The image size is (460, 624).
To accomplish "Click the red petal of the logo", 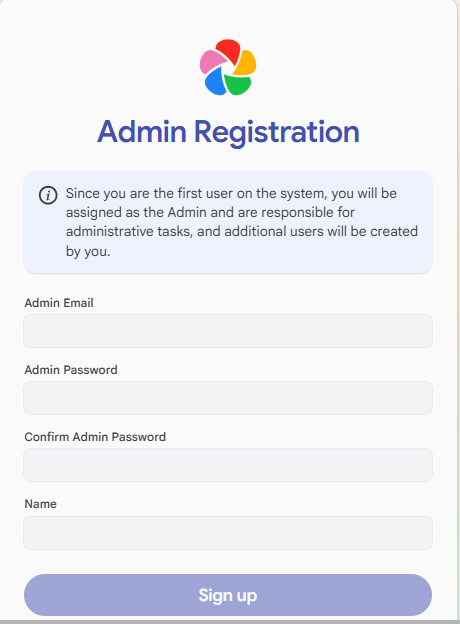I will [x=229, y=50].
